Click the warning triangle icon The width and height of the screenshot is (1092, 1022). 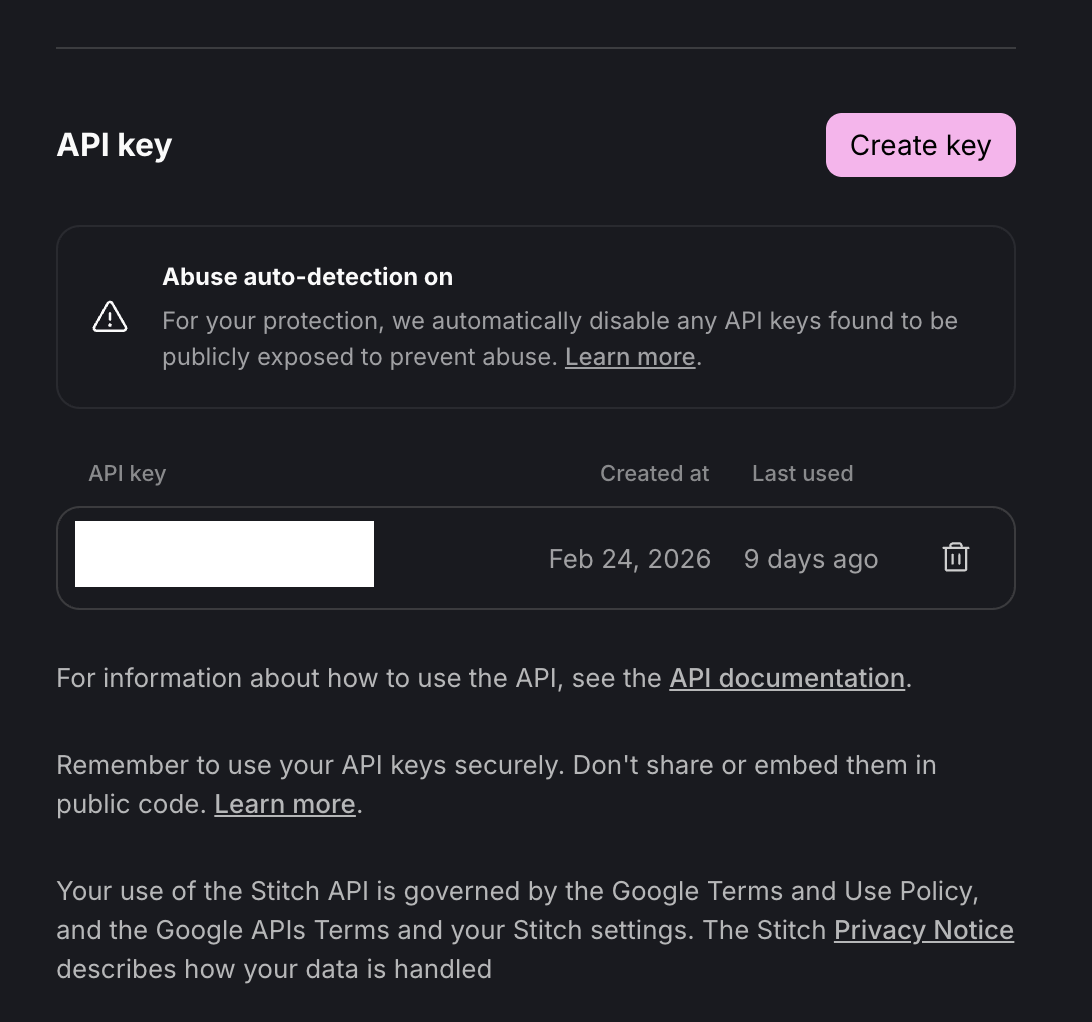pos(110,317)
